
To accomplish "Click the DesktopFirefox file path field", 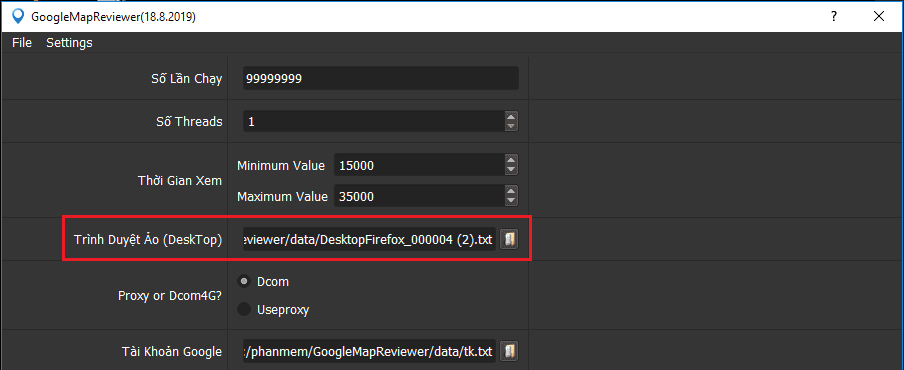I will [369, 239].
